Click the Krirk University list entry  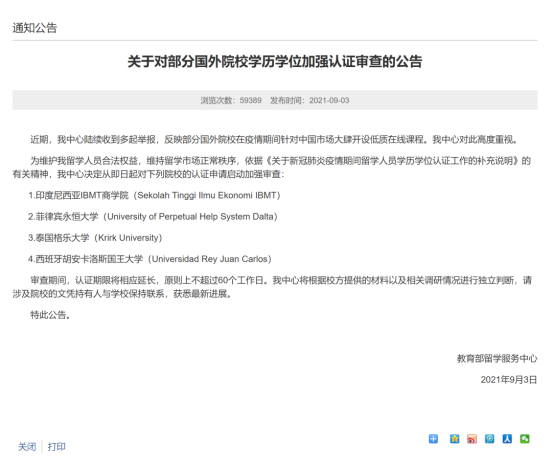point(95,238)
